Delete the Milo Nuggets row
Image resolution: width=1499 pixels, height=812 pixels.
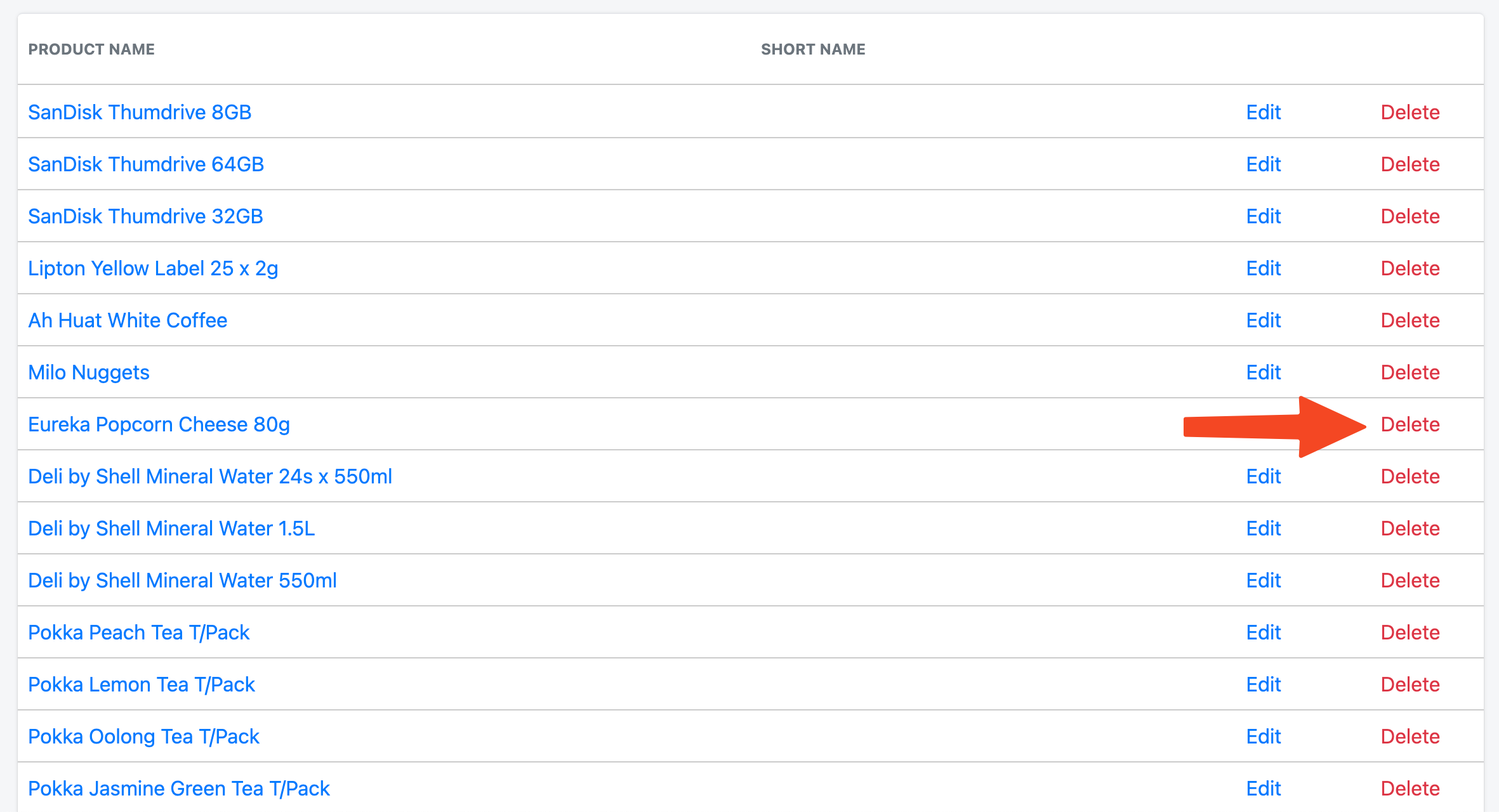(1410, 372)
